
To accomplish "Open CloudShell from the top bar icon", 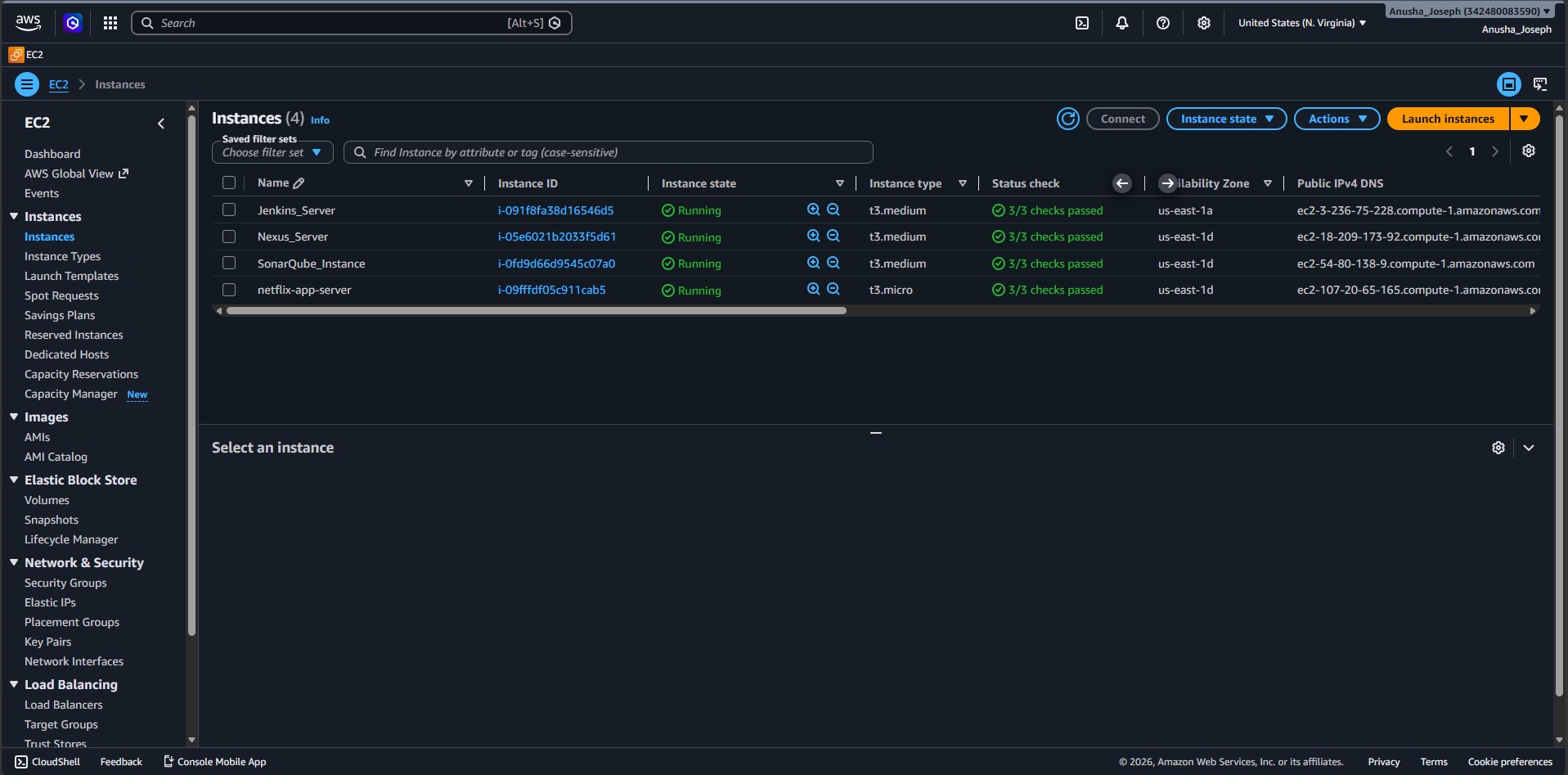I will (1082, 23).
